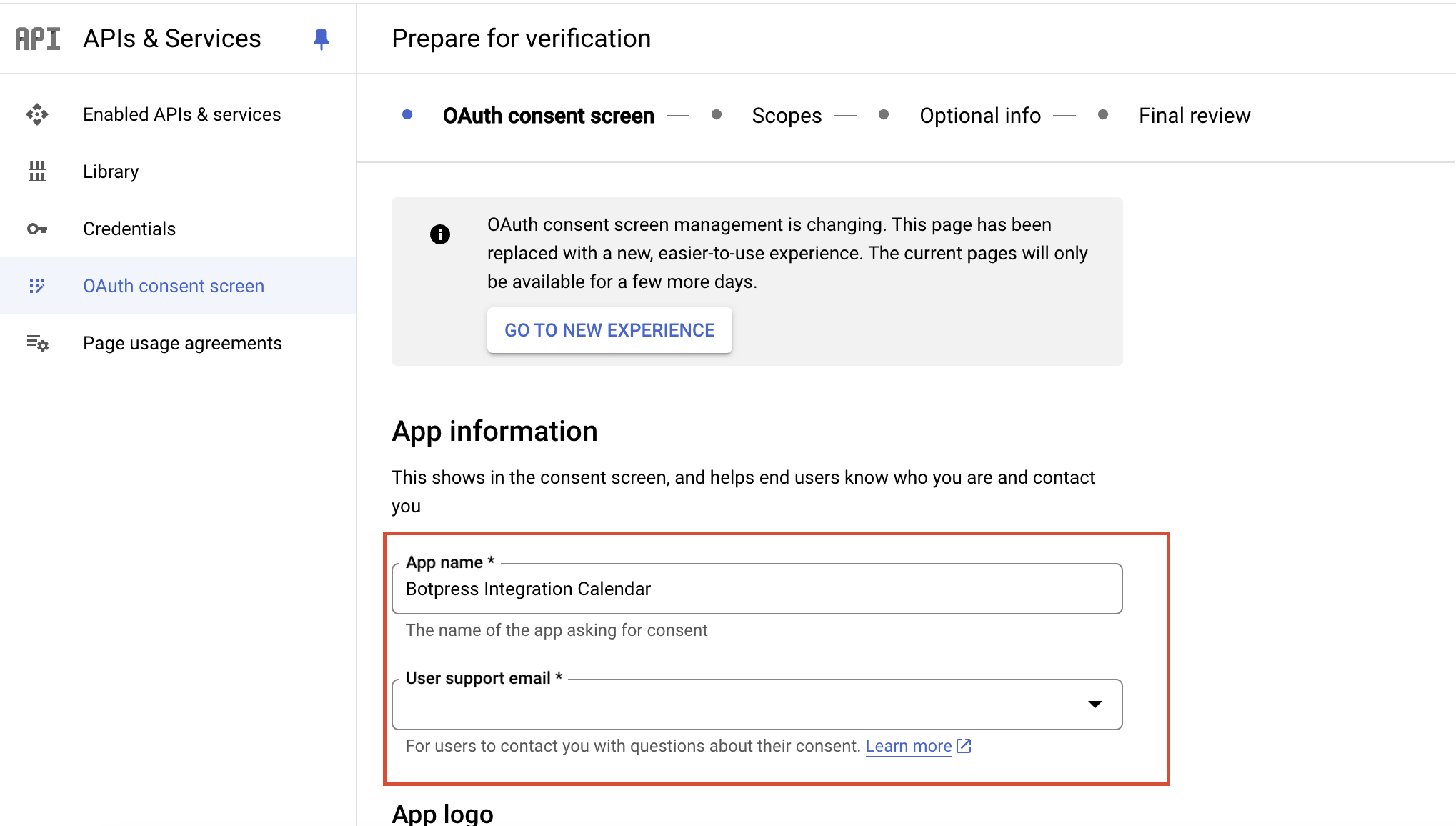The width and height of the screenshot is (1456, 826).
Task: Go to the Scopes step
Action: pos(787,116)
